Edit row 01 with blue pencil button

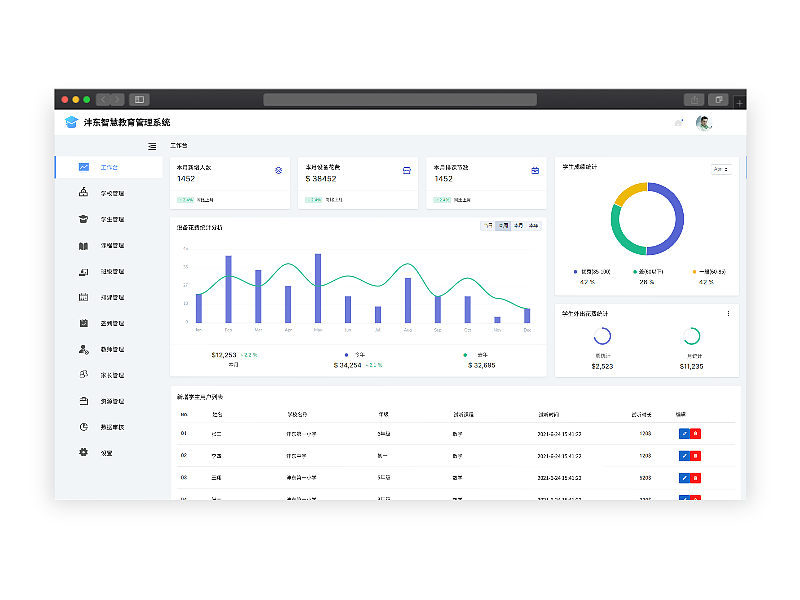pos(684,434)
